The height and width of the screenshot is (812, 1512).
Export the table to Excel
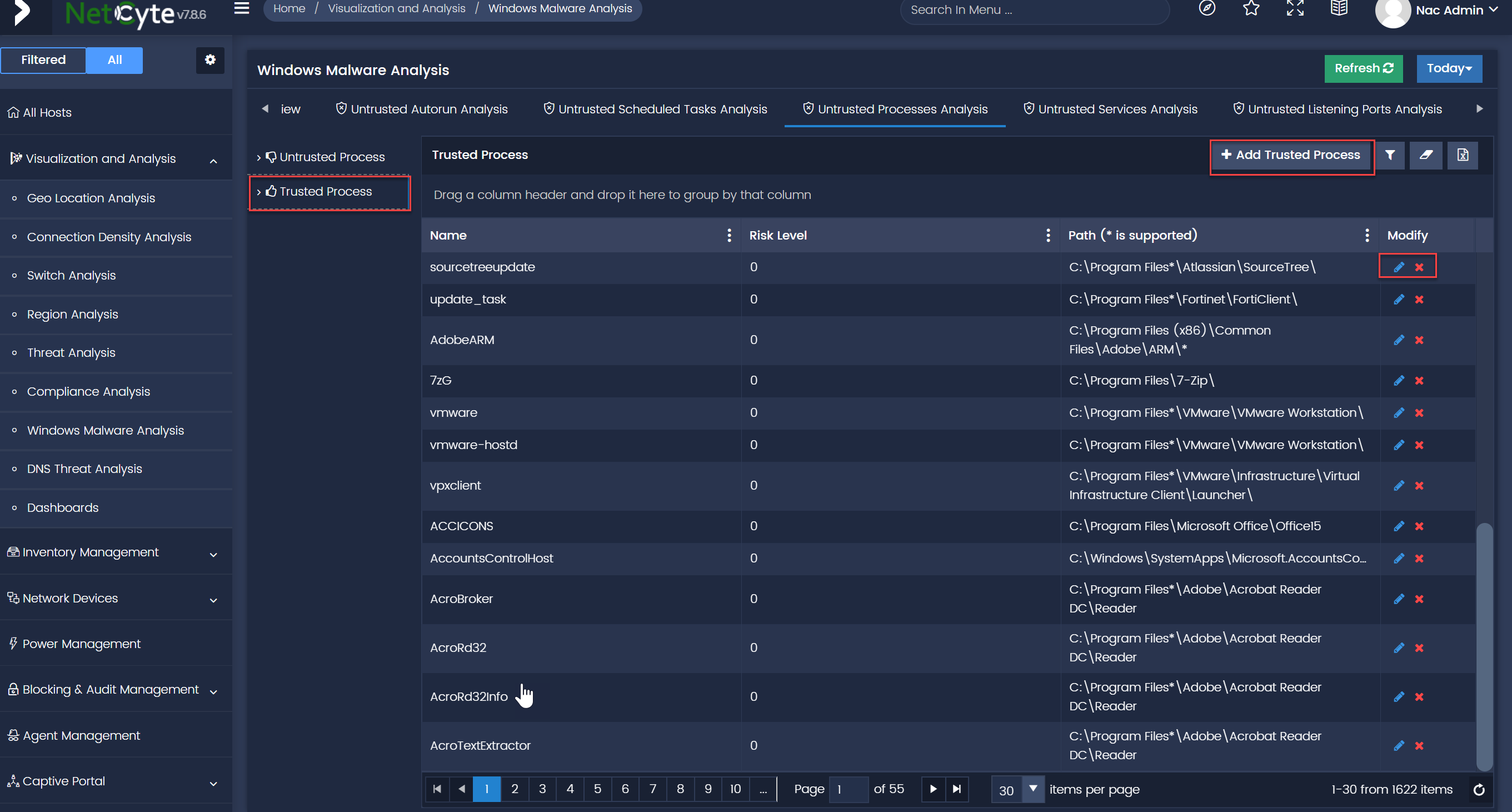[x=1462, y=155]
